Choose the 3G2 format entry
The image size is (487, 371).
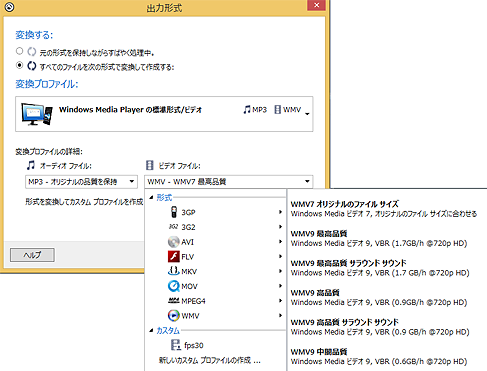(216, 227)
